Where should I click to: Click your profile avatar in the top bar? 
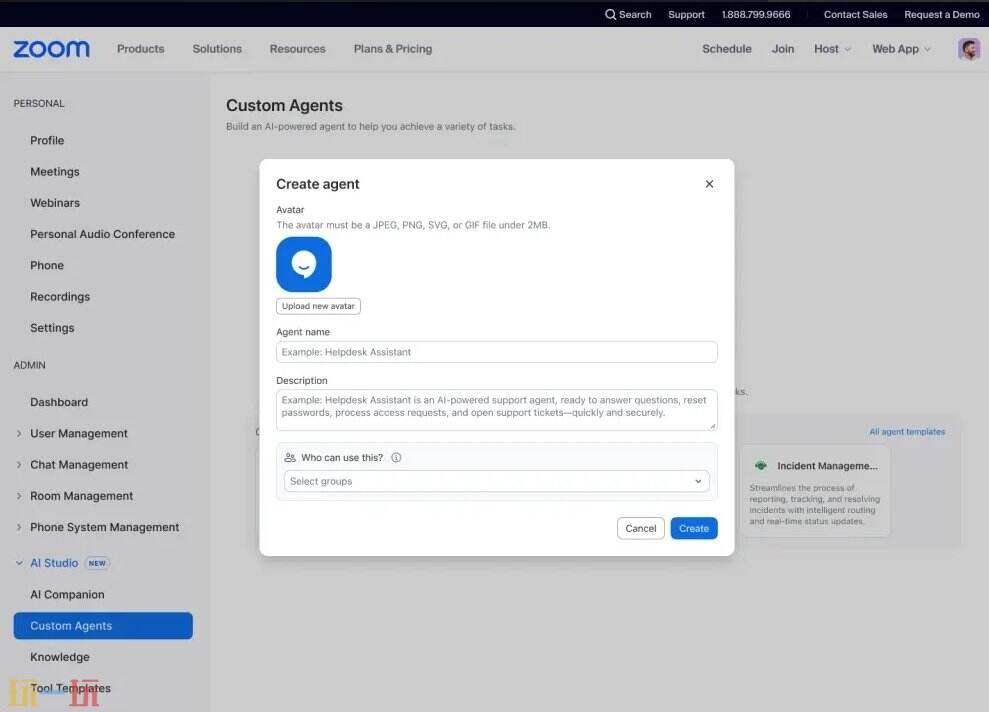click(x=968, y=48)
